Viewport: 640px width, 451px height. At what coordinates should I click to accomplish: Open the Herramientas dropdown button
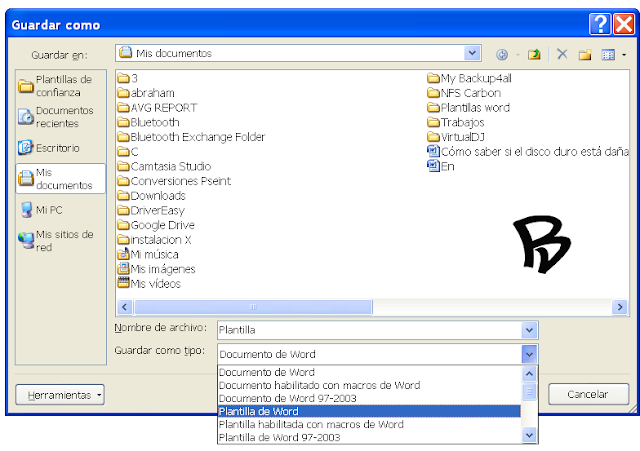pos(60,395)
